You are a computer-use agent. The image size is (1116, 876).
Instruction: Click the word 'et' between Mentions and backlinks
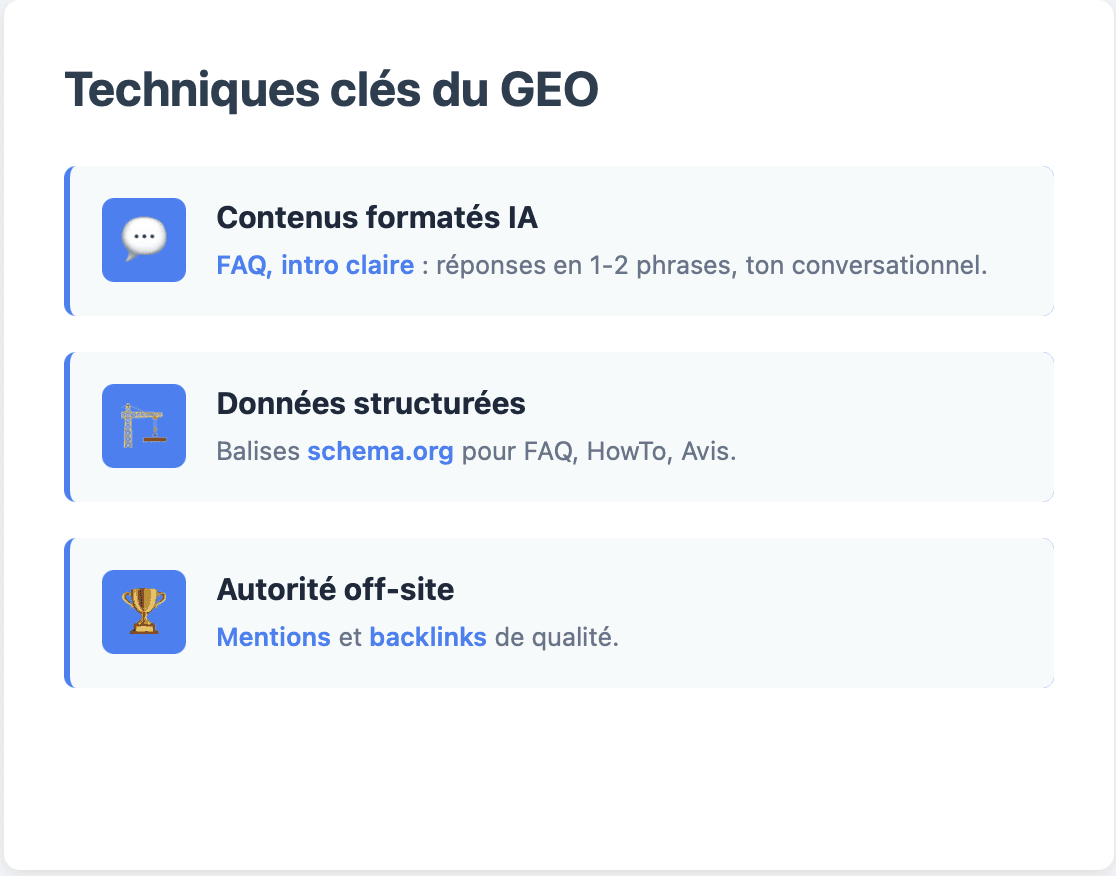pos(350,638)
